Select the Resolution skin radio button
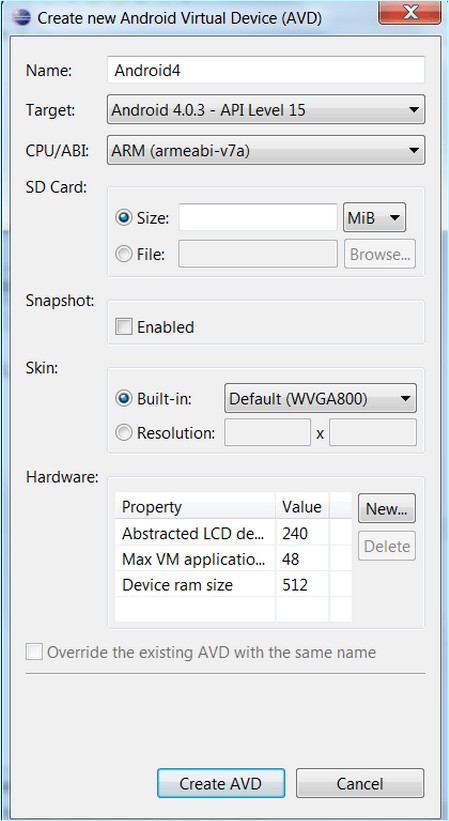The image size is (449, 821). tap(124, 433)
